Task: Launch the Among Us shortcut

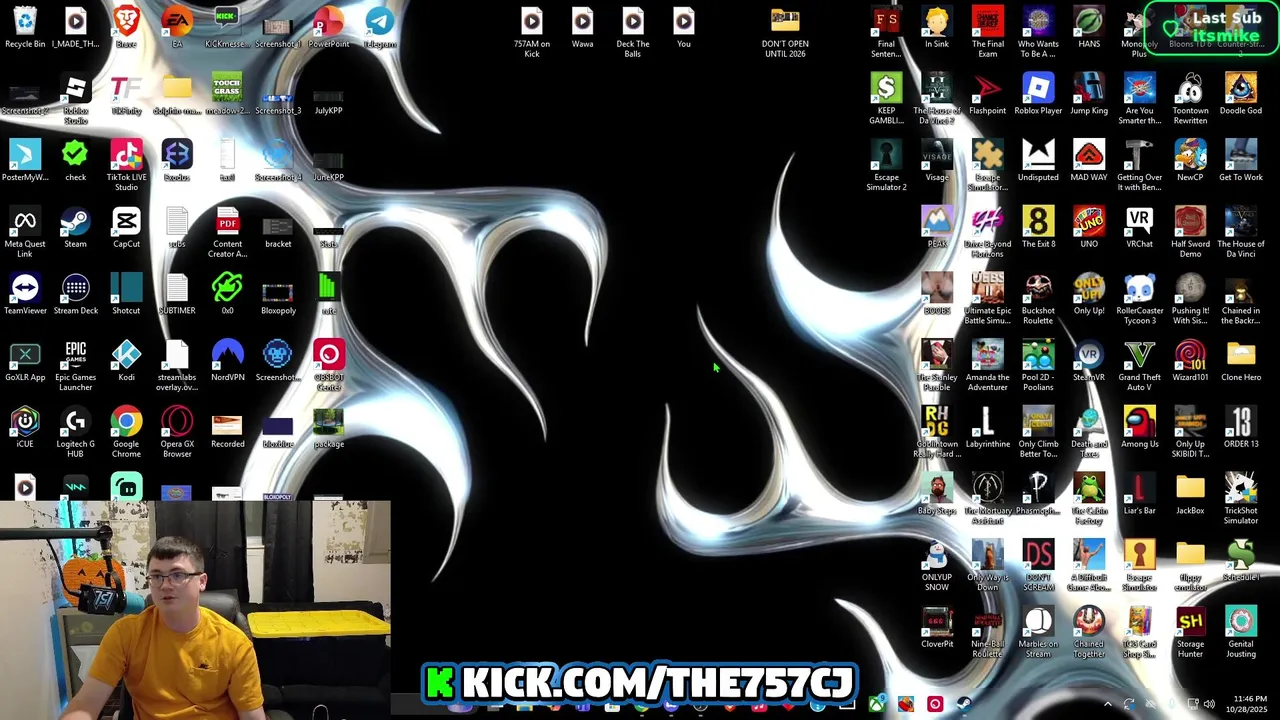Action: click(x=1139, y=428)
